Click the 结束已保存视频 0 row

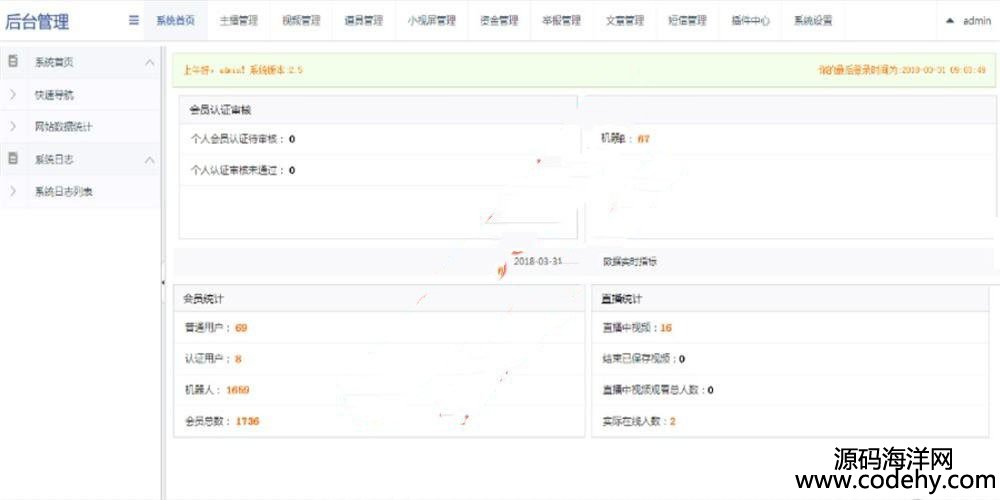(x=791, y=358)
